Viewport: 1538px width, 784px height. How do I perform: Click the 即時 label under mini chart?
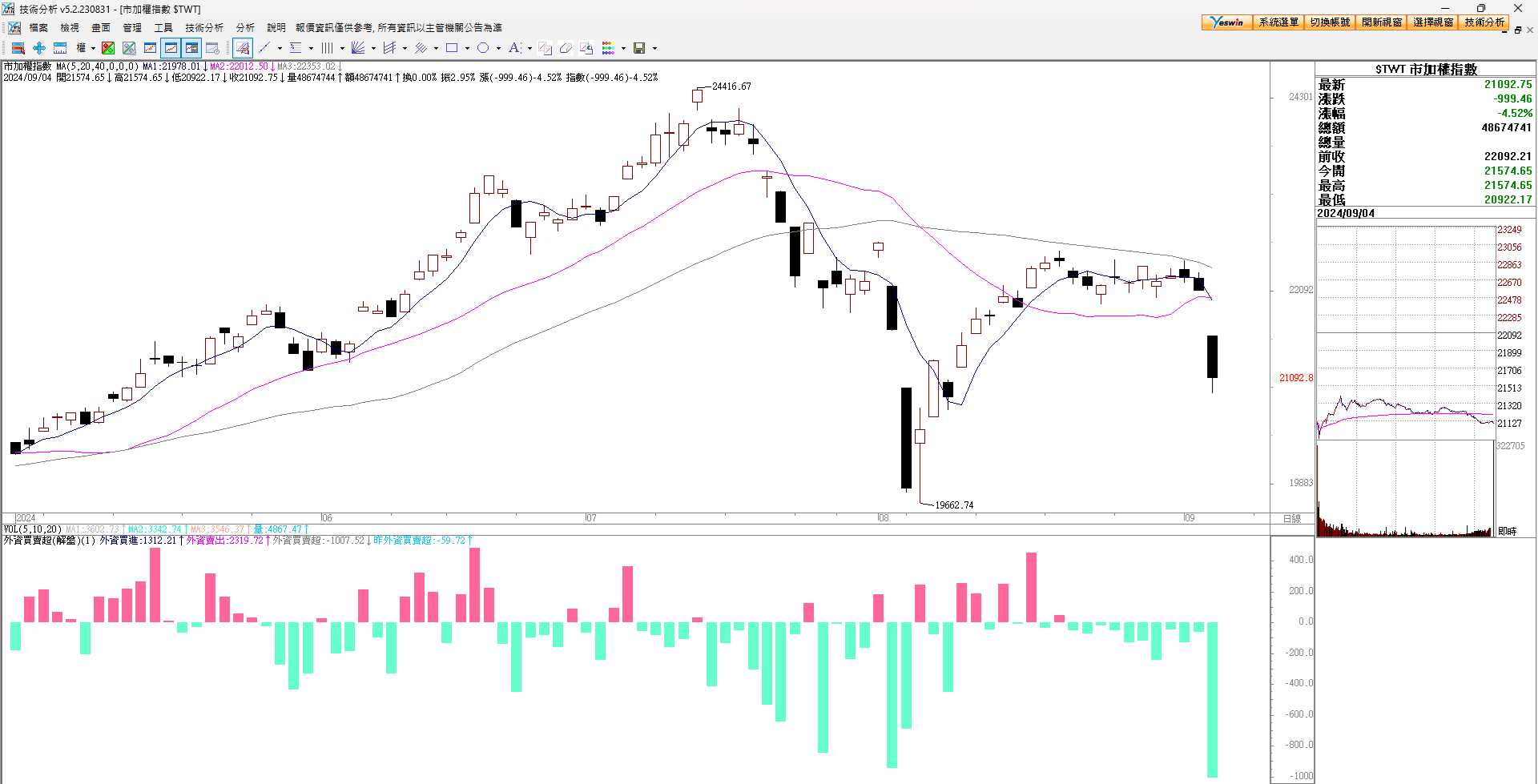(1508, 531)
